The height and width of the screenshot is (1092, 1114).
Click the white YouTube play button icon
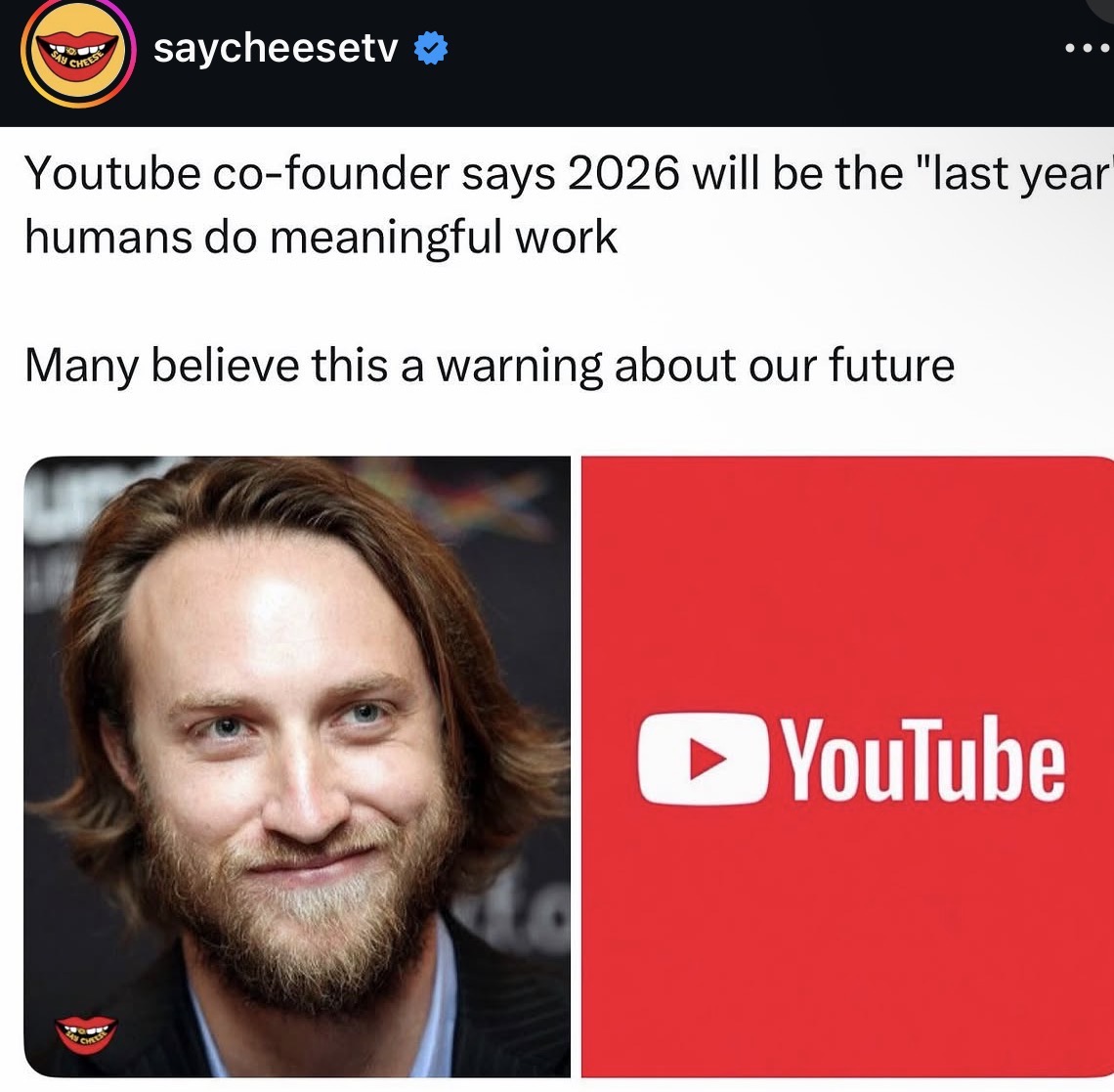point(703,759)
